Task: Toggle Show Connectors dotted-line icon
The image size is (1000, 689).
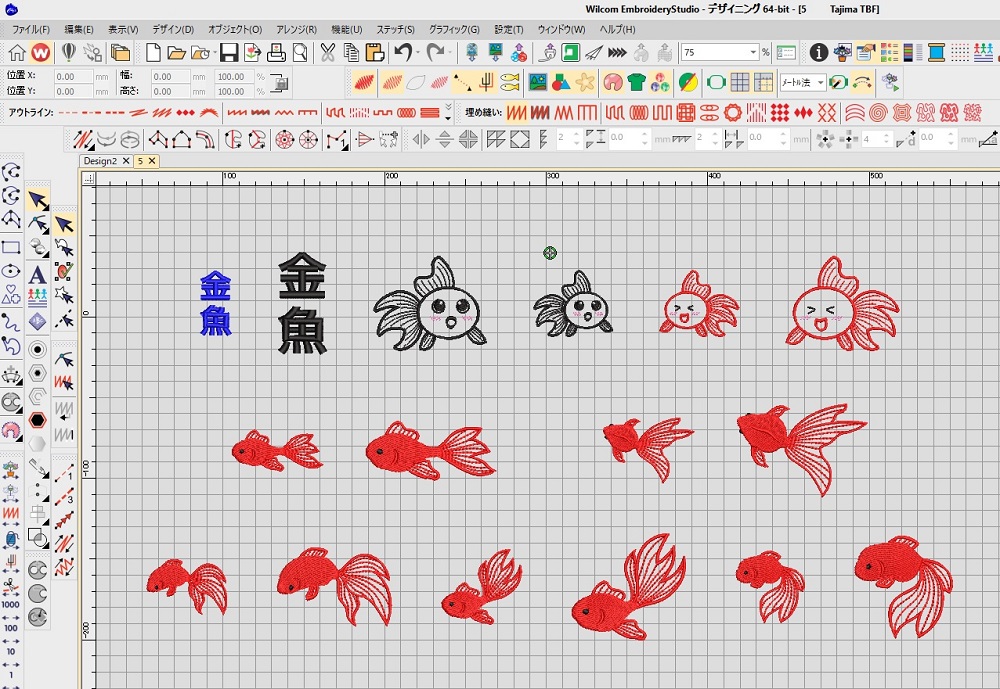Action: (x=462, y=82)
